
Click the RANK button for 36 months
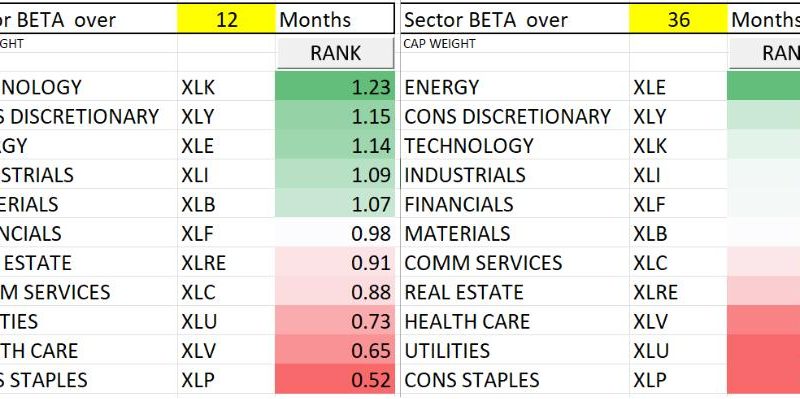[764, 53]
